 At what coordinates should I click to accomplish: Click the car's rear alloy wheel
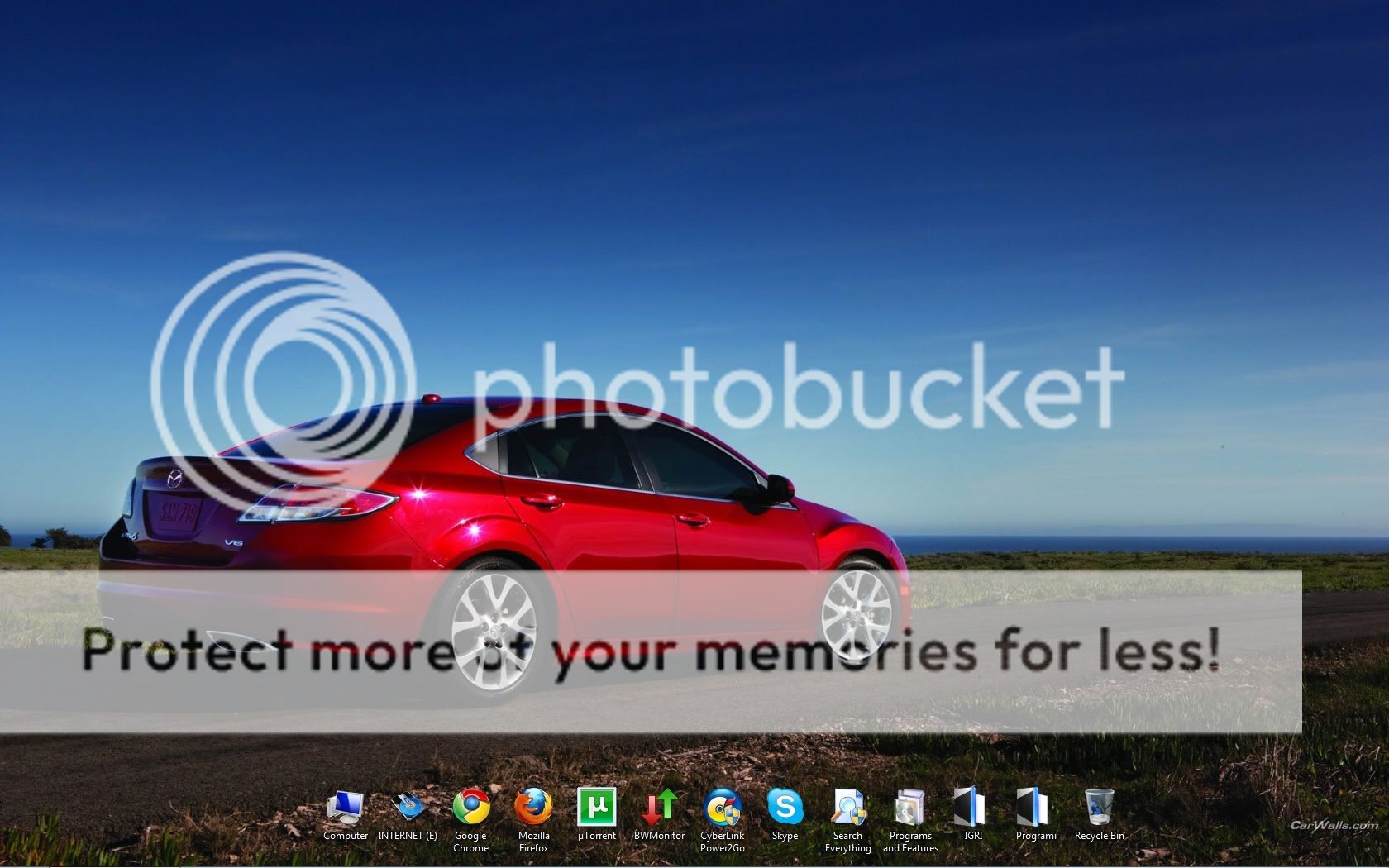tap(494, 625)
